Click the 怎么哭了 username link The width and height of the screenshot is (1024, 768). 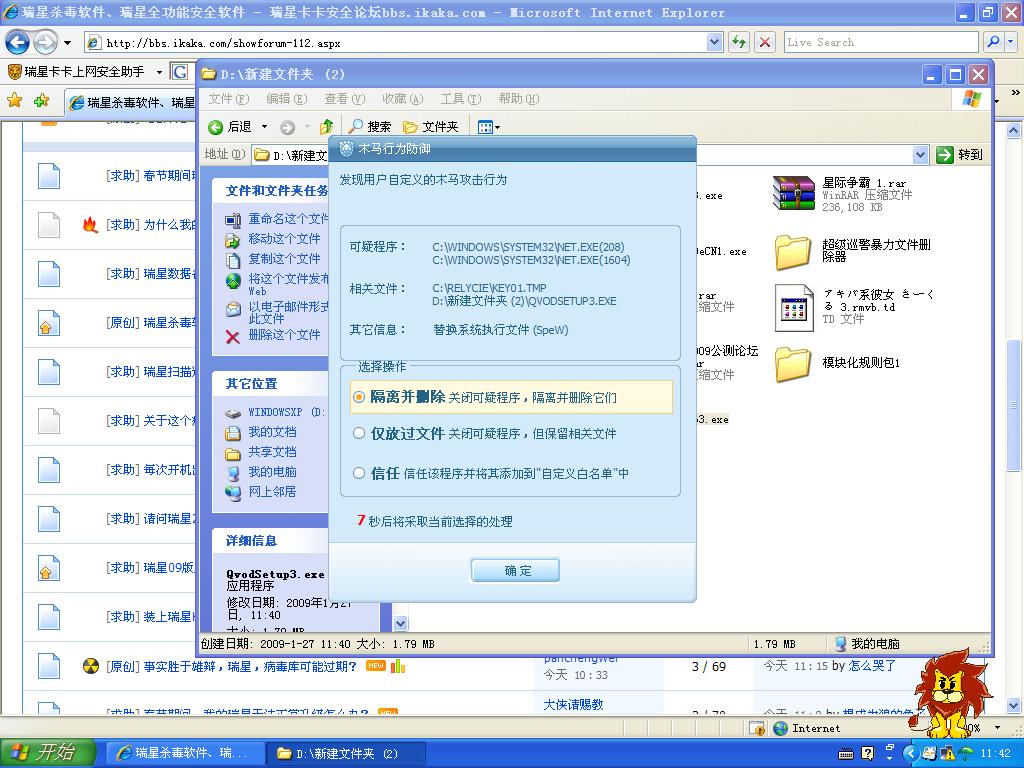872,665
